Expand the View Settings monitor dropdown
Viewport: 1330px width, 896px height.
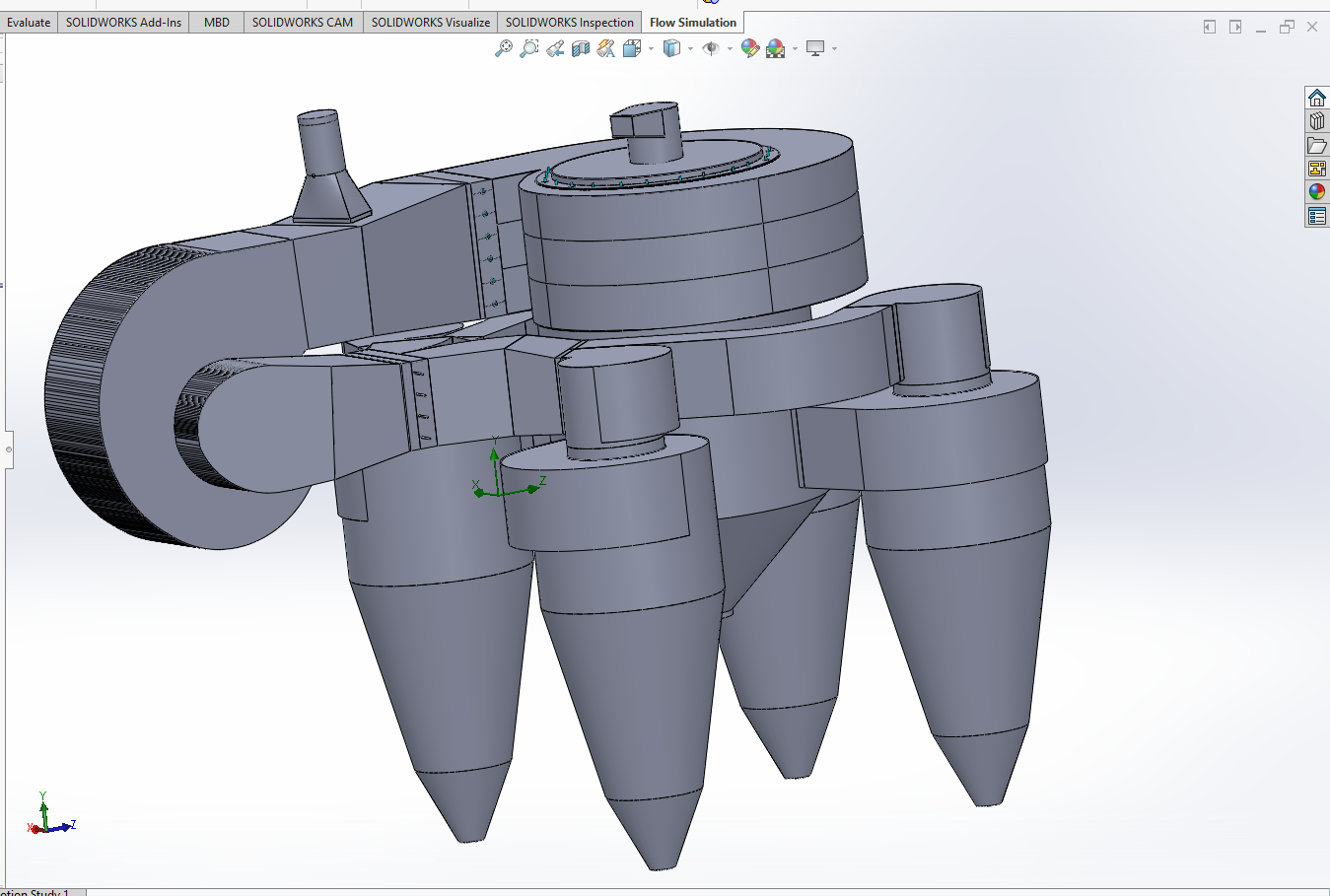tap(834, 48)
